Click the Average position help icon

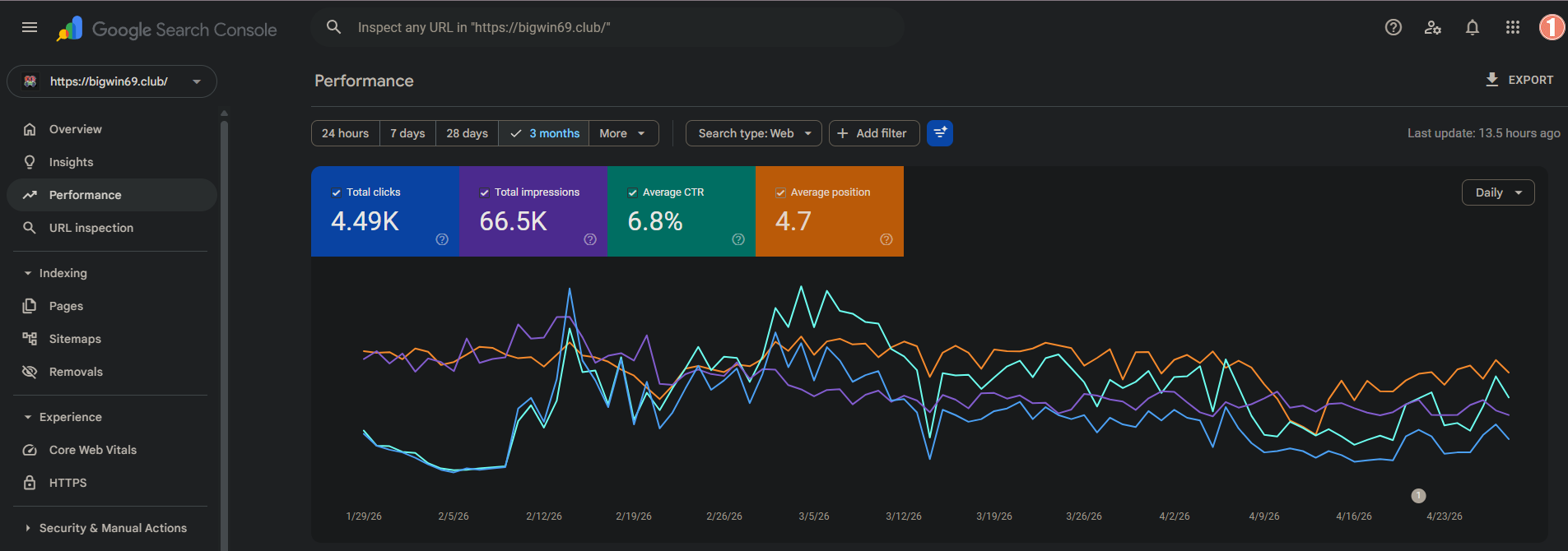coord(886,239)
